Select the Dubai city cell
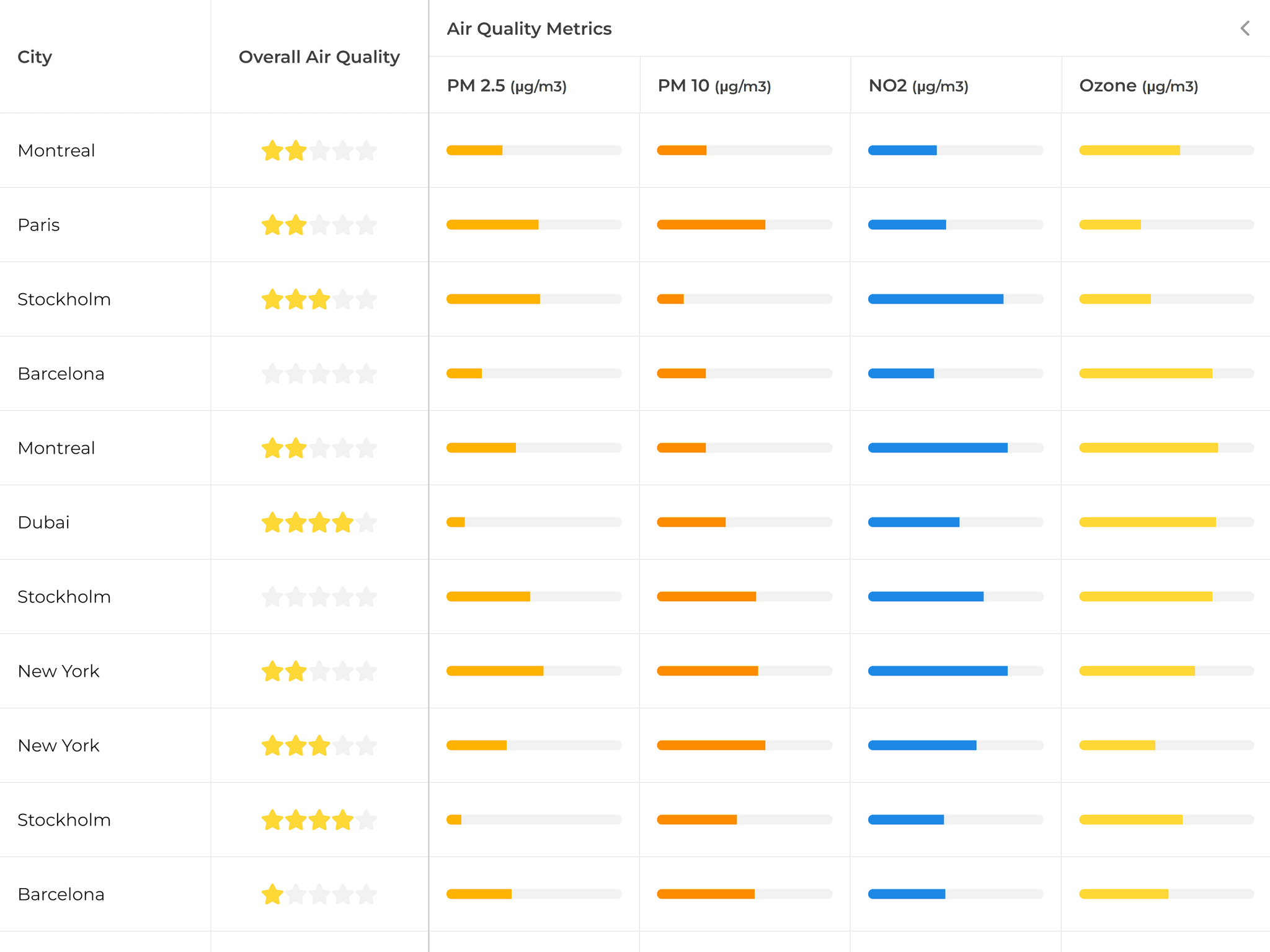The height and width of the screenshot is (952, 1270). [43, 522]
